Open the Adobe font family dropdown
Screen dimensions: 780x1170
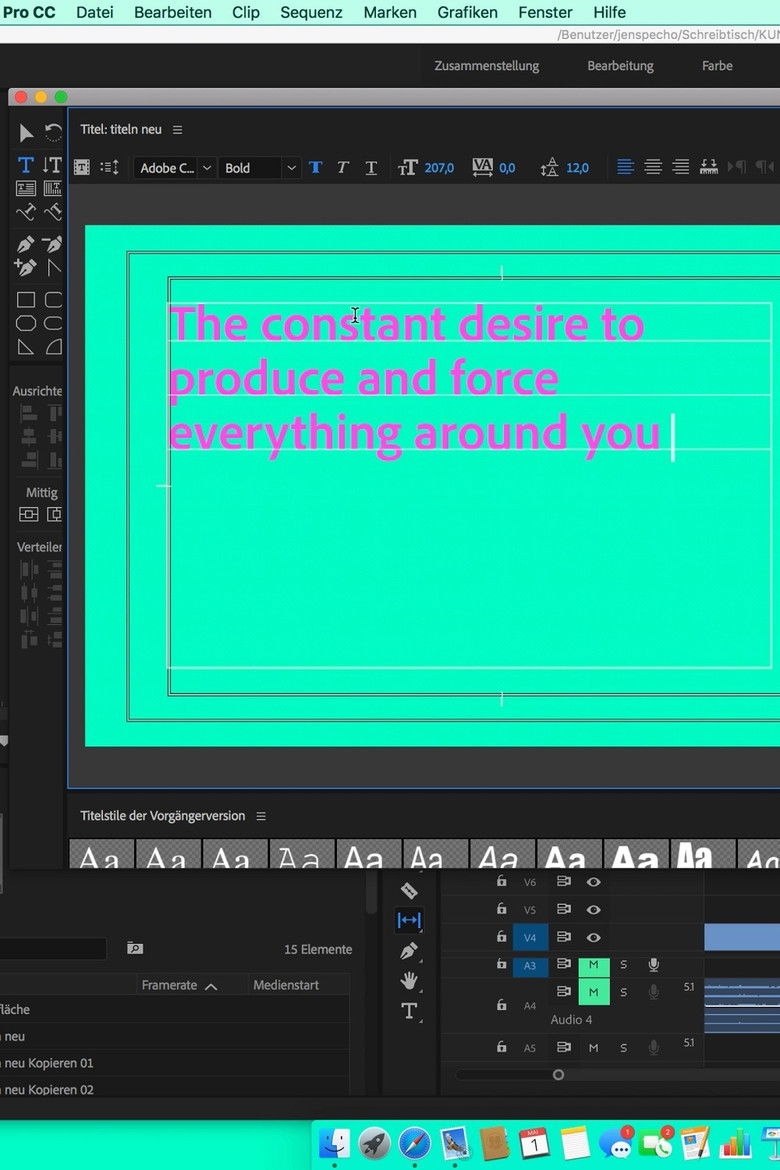pos(175,168)
